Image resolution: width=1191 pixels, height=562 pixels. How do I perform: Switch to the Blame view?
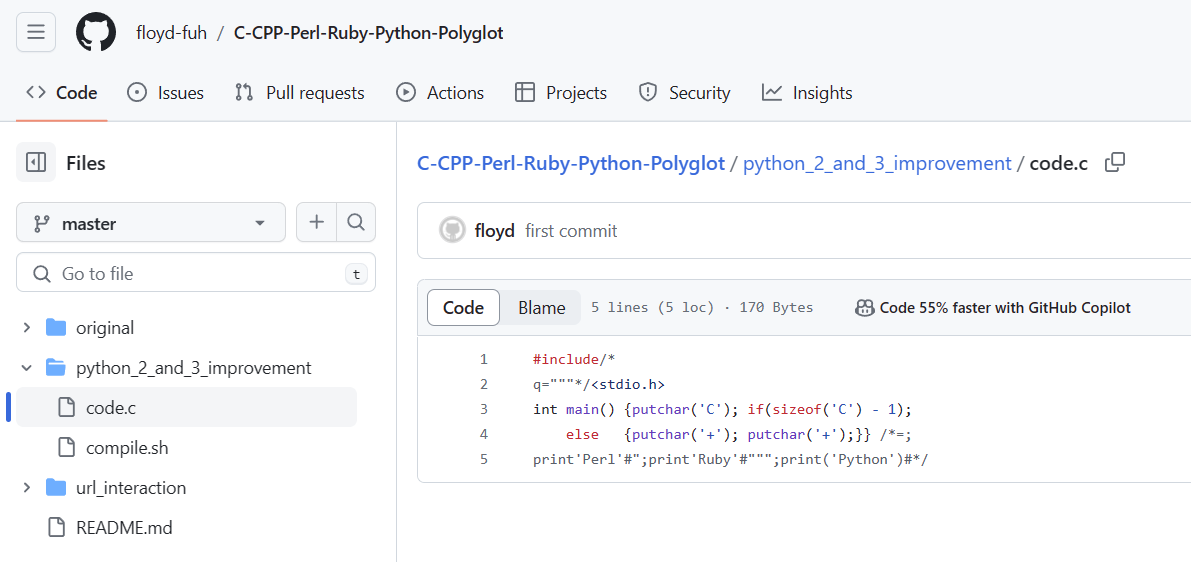[x=541, y=308]
